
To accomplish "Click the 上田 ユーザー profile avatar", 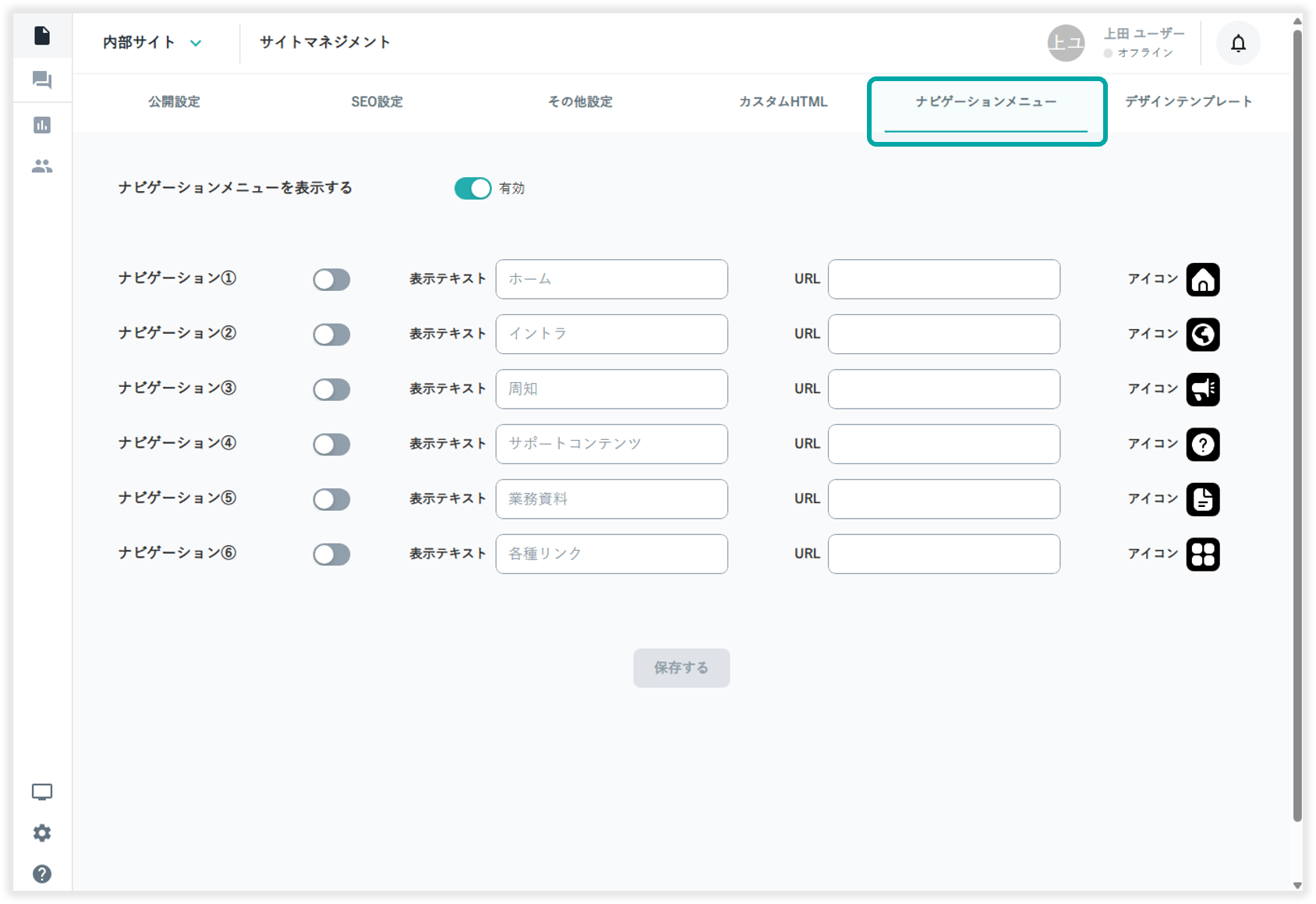I will (x=1065, y=43).
